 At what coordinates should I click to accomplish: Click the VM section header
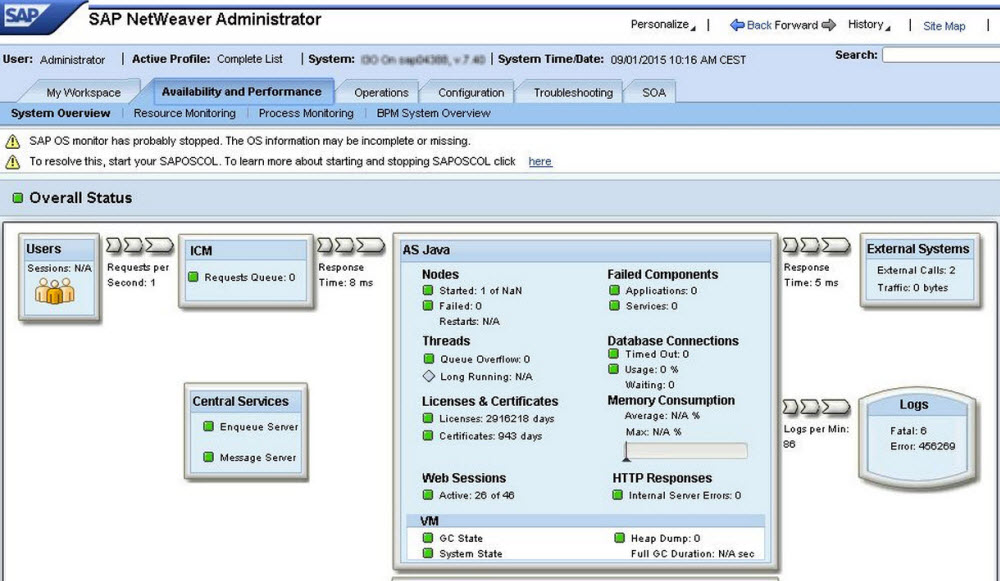585,520
